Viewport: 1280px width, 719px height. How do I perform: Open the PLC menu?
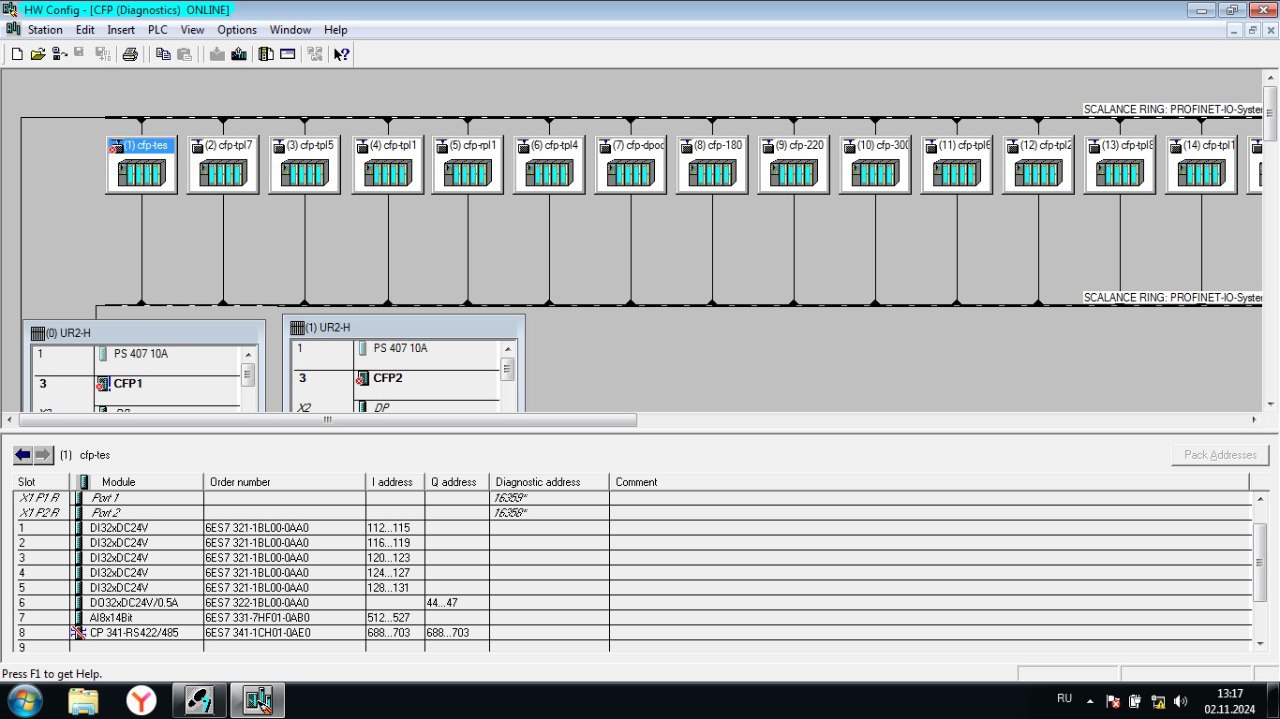[158, 30]
